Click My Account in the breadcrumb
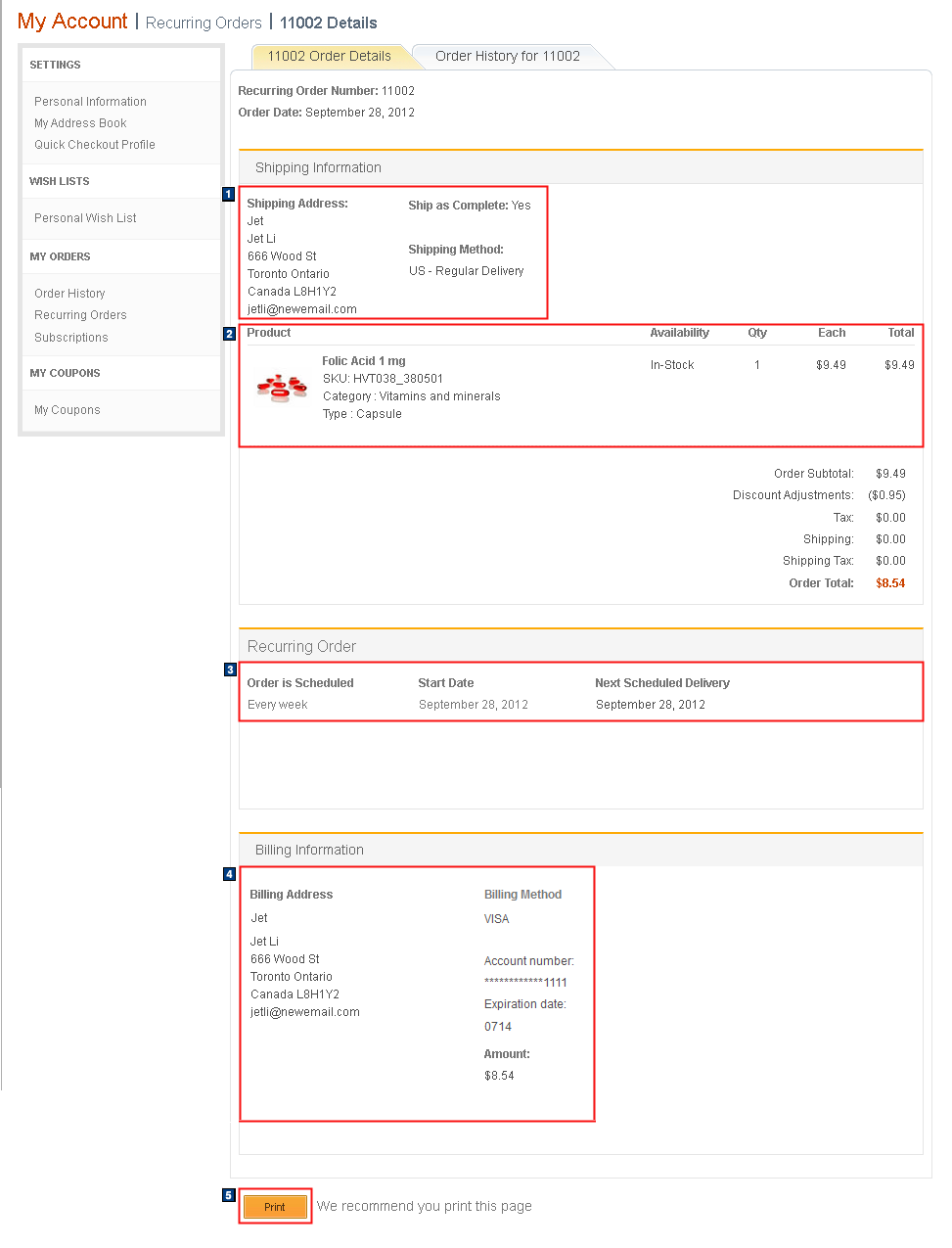Screen dimensions: 952x1248 pos(72,21)
